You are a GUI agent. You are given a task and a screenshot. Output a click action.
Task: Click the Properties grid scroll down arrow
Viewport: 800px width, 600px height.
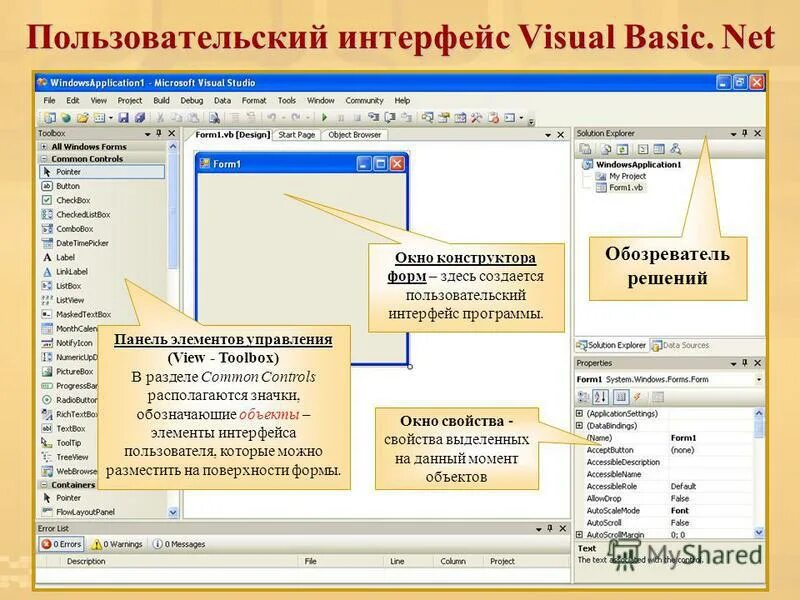759,533
